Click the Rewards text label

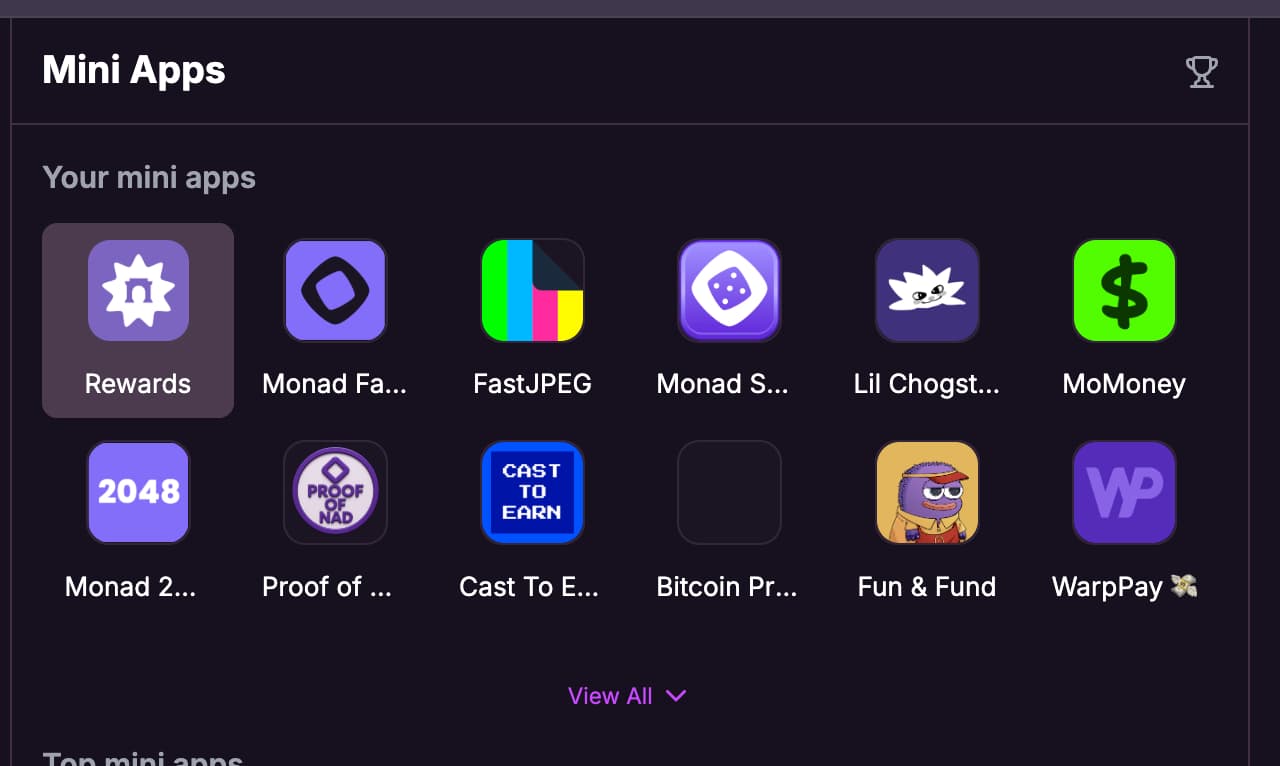click(138, 384)
